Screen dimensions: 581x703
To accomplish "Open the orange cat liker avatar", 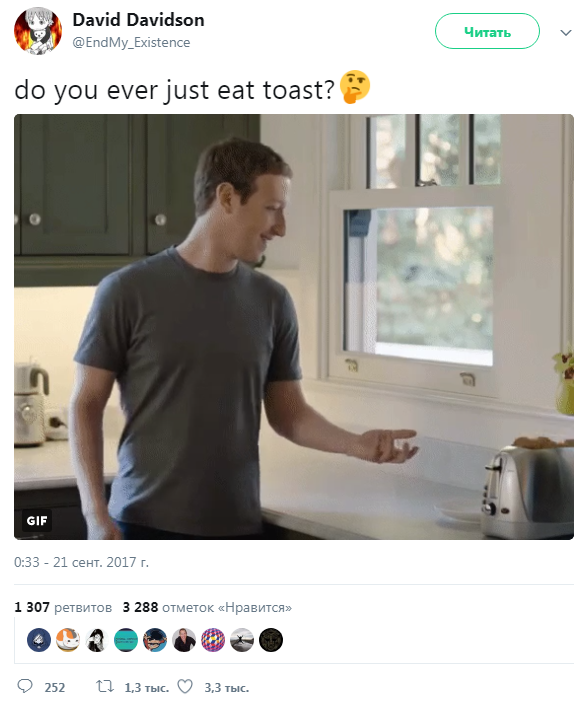I will pos(68,640).
